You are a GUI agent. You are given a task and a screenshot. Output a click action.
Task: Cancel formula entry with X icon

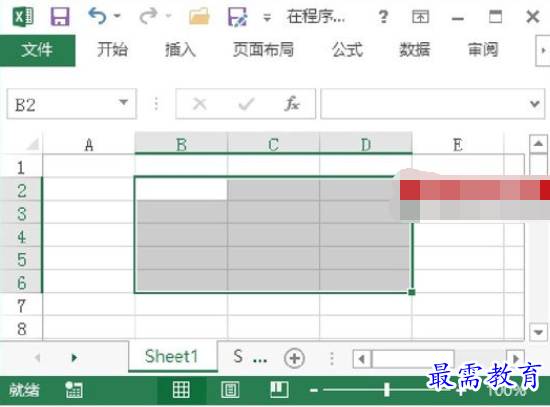pyautogui.click(x=200, y=104)
